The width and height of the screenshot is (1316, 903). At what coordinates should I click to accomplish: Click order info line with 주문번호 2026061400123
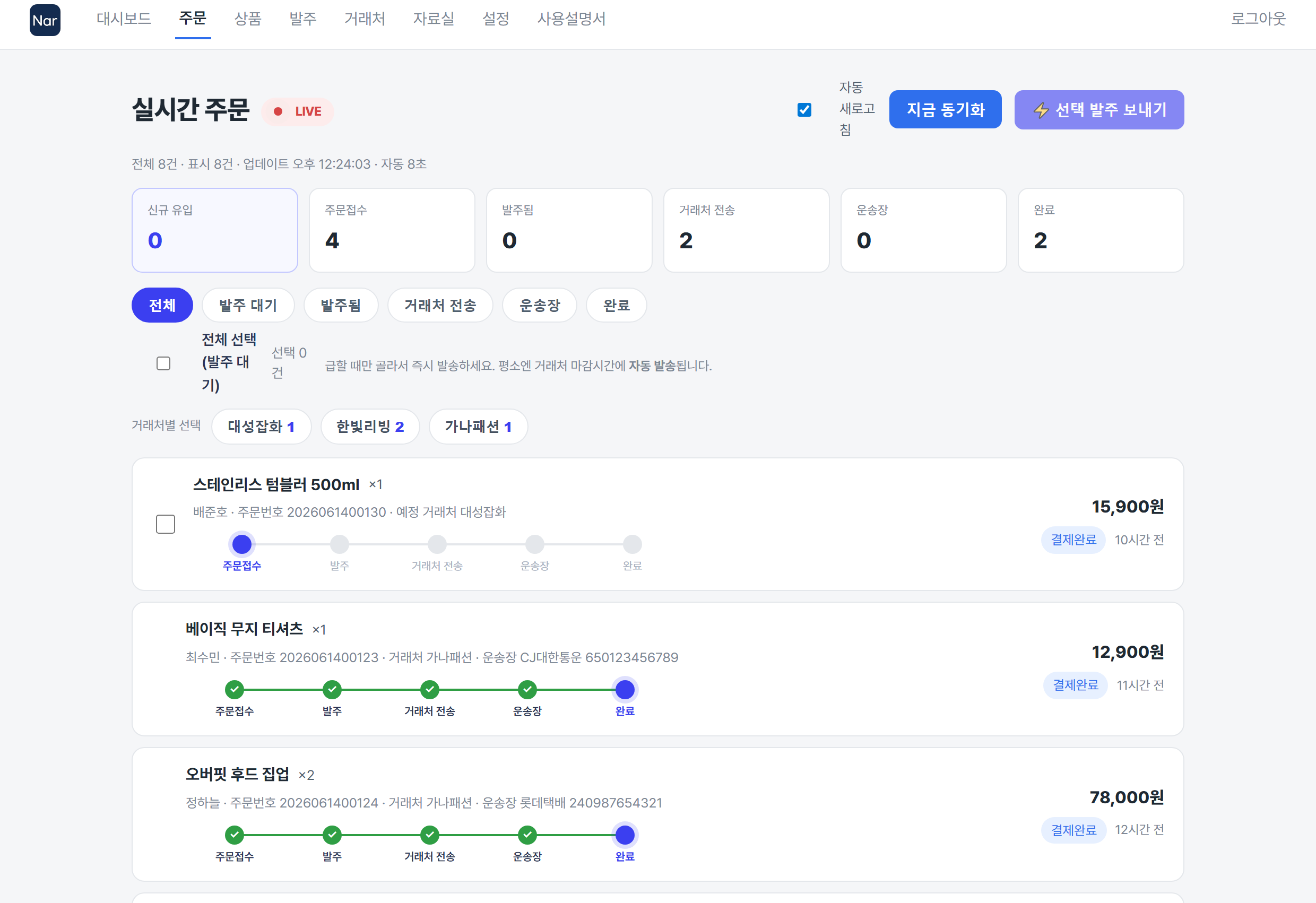coord(432,657)
